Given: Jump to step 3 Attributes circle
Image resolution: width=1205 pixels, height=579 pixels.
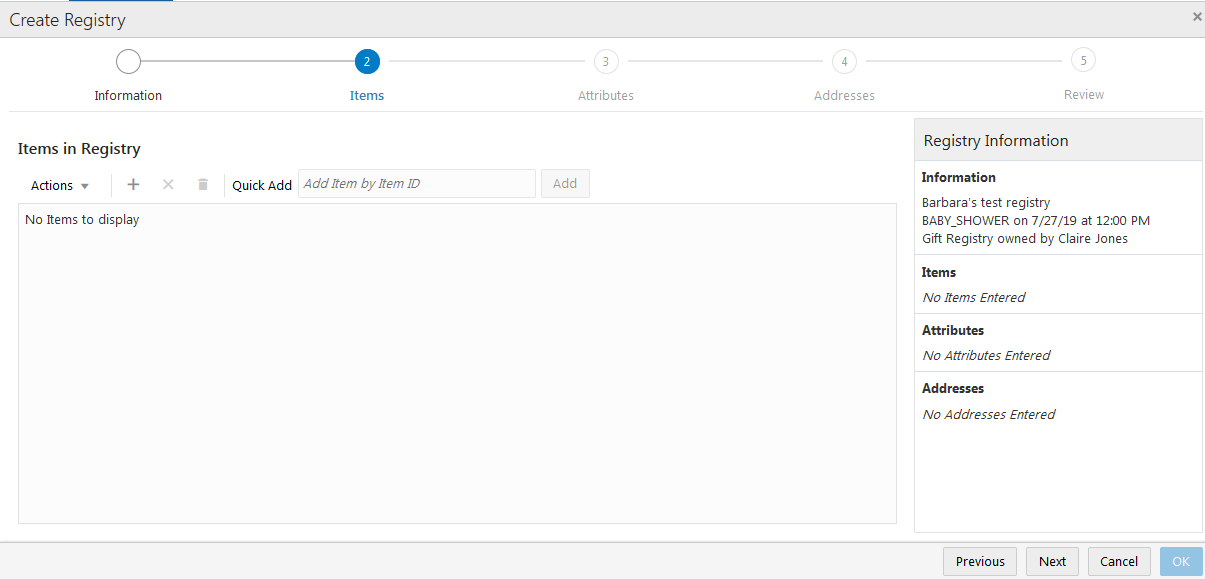Looking at the screenshot, I should [x=605, y=62].
